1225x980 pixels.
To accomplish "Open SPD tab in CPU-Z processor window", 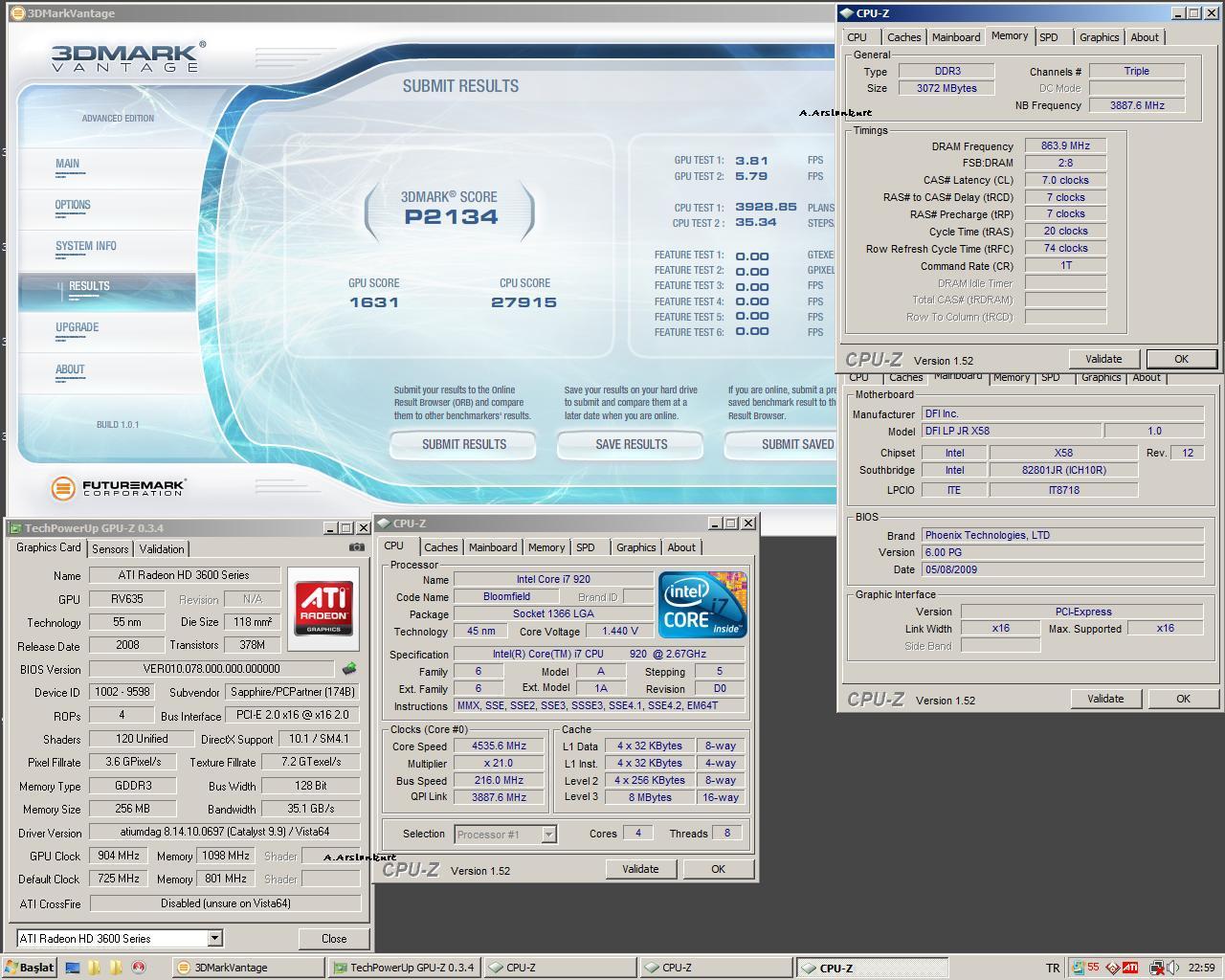I will pyautogui.click(x=586, y=547).
